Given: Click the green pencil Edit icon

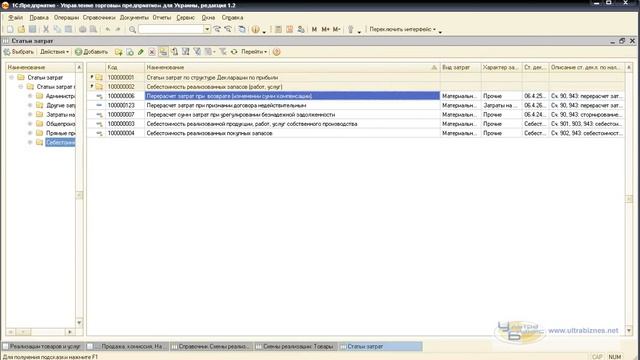Looking at the screenshot, I should click(x=141, y=52).
